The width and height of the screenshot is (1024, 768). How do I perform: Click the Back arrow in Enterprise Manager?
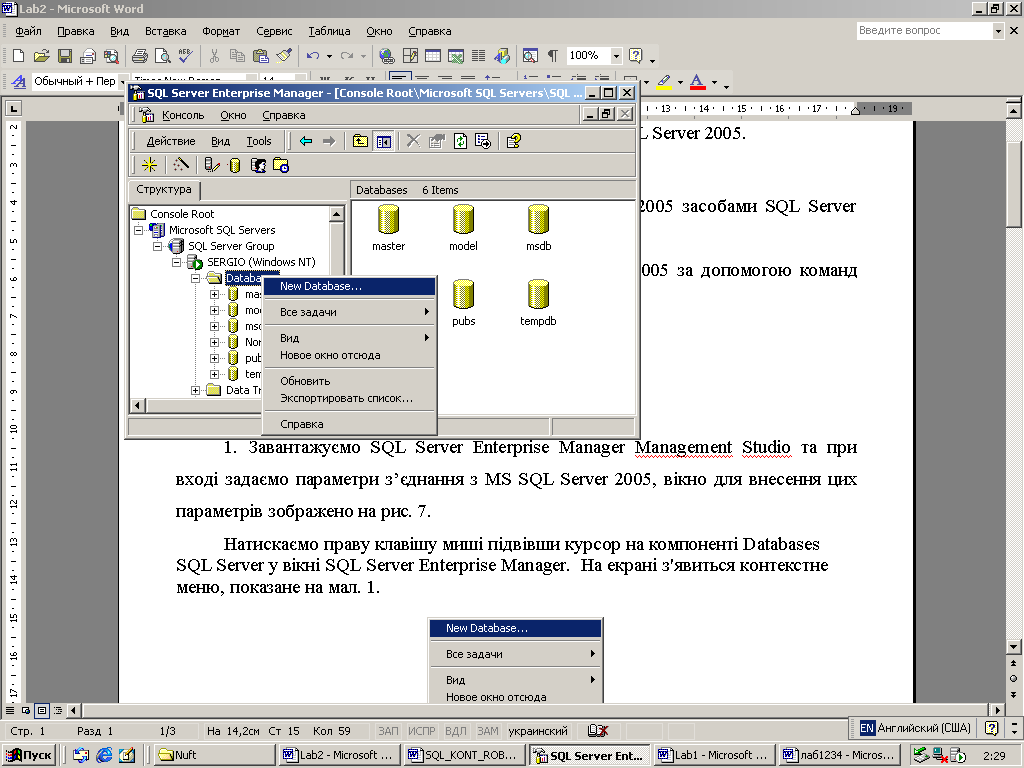[306, 141]
